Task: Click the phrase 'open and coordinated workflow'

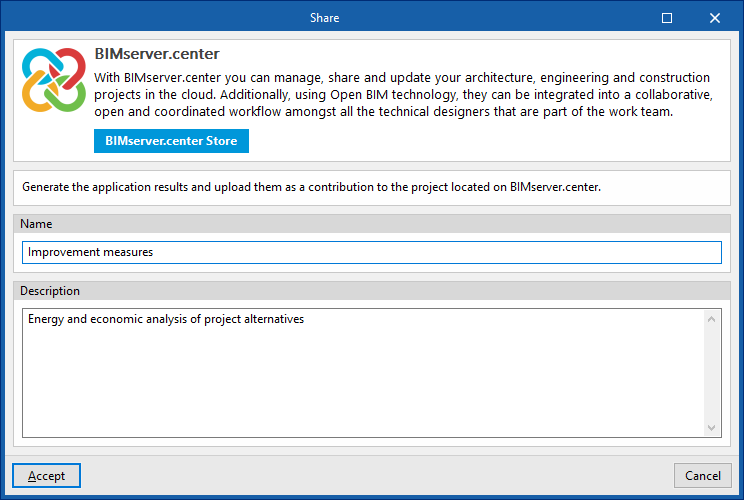Action: (x=180, y=112)
